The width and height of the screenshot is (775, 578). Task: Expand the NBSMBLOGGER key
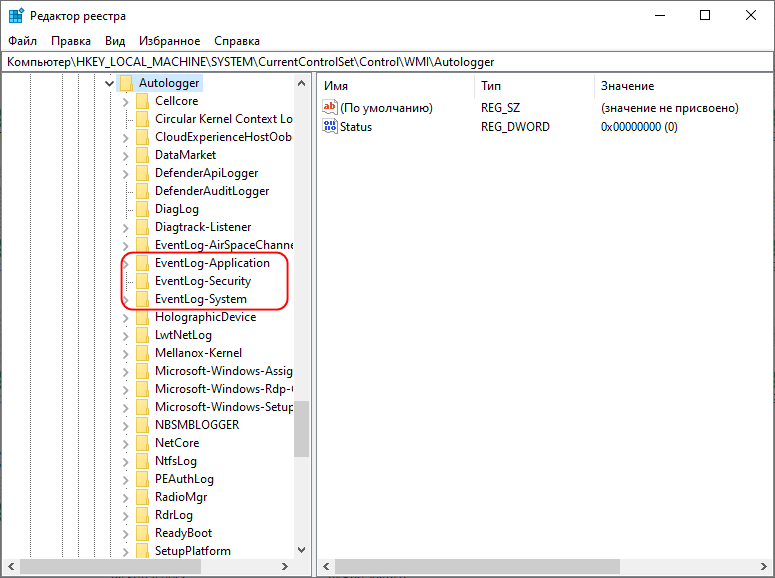click(x=126, y=426)
